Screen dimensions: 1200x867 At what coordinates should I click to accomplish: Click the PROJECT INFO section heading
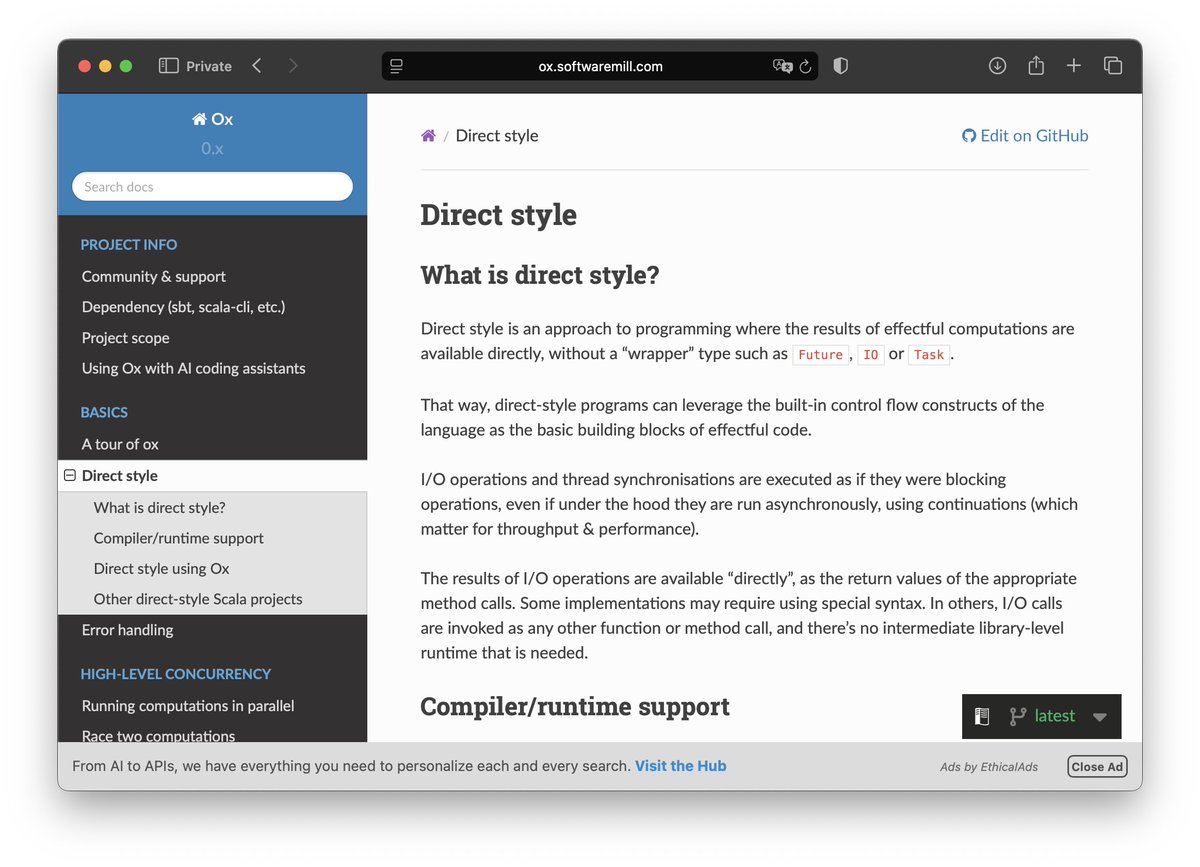pos(129,245)
